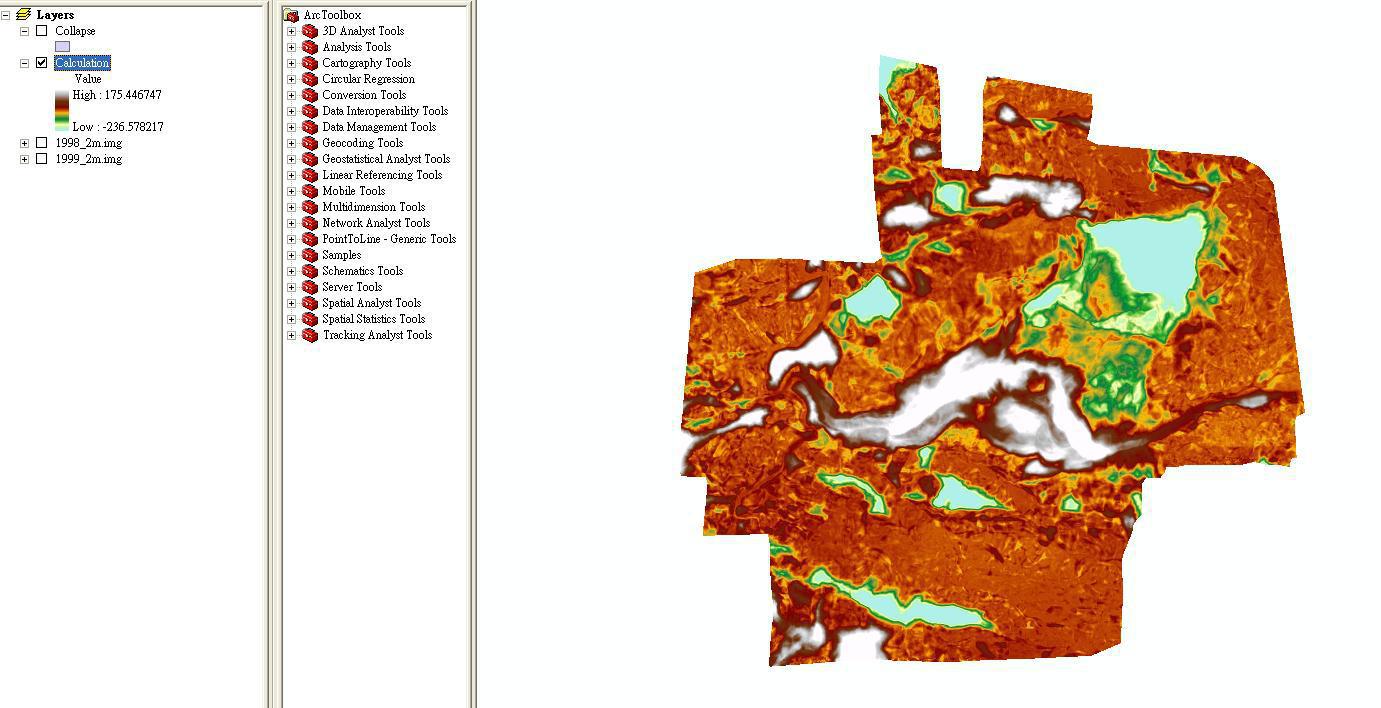Expand the Cartography Tools toolbox

pyautogui.click(x=291, y=63)
